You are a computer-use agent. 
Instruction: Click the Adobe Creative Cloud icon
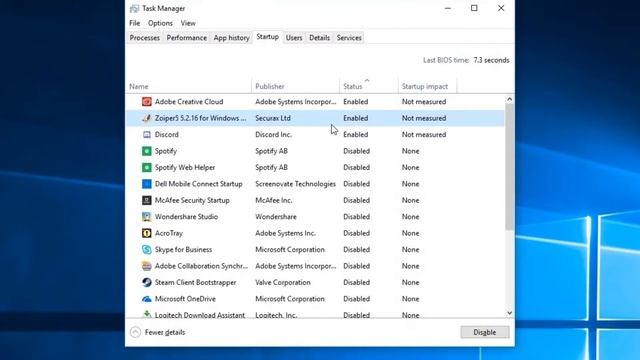pyautogui.click(x=147, y=102)
